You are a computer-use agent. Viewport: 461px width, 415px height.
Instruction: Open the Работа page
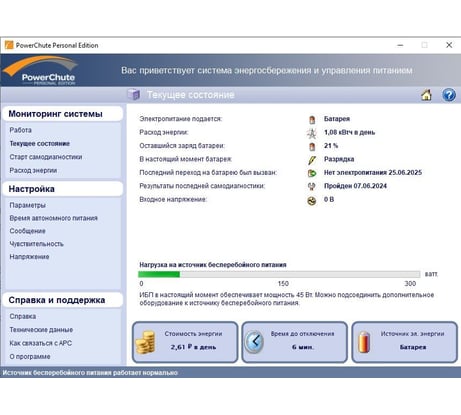pos(21,130)
